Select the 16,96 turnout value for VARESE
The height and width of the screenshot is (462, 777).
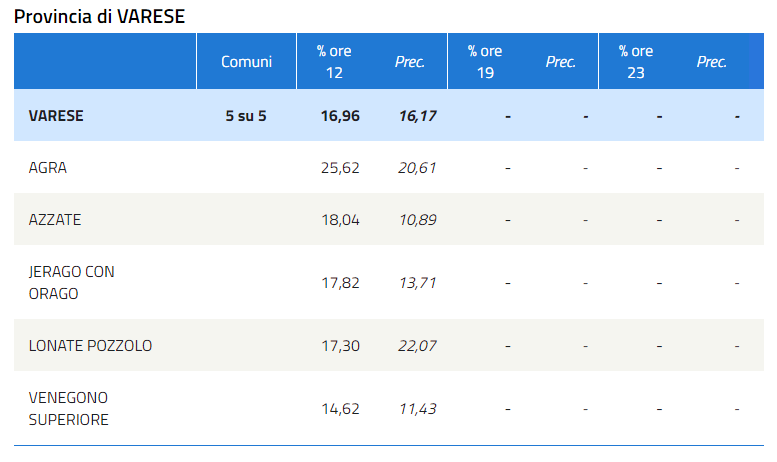(x=340, y=116)
